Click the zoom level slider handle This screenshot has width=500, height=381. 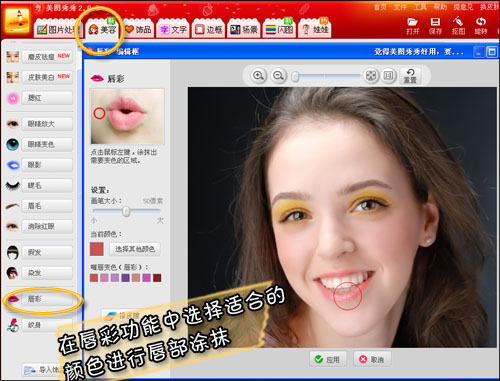tap(295, 76)
